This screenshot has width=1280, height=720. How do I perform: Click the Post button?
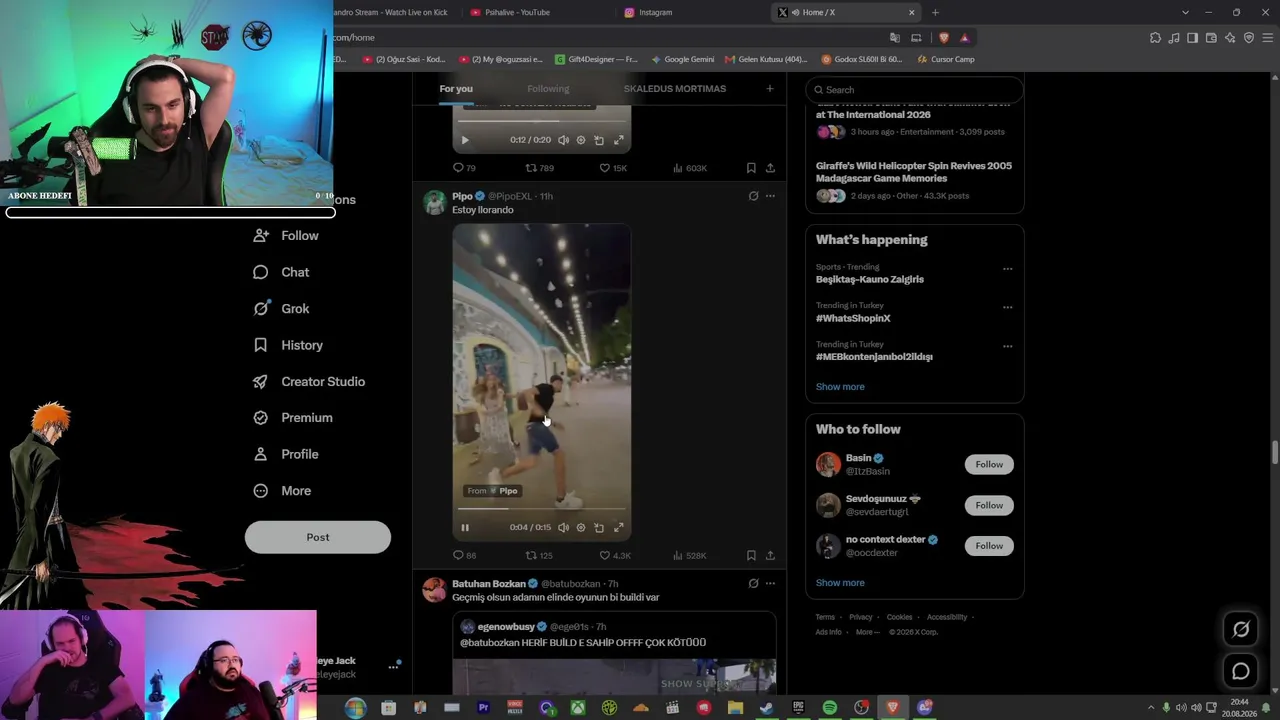318,537
